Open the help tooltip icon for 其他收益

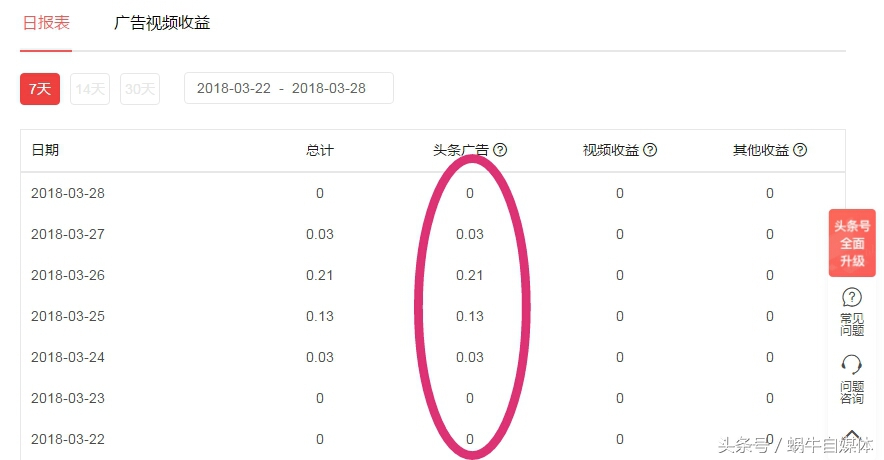tap(800, 150)
